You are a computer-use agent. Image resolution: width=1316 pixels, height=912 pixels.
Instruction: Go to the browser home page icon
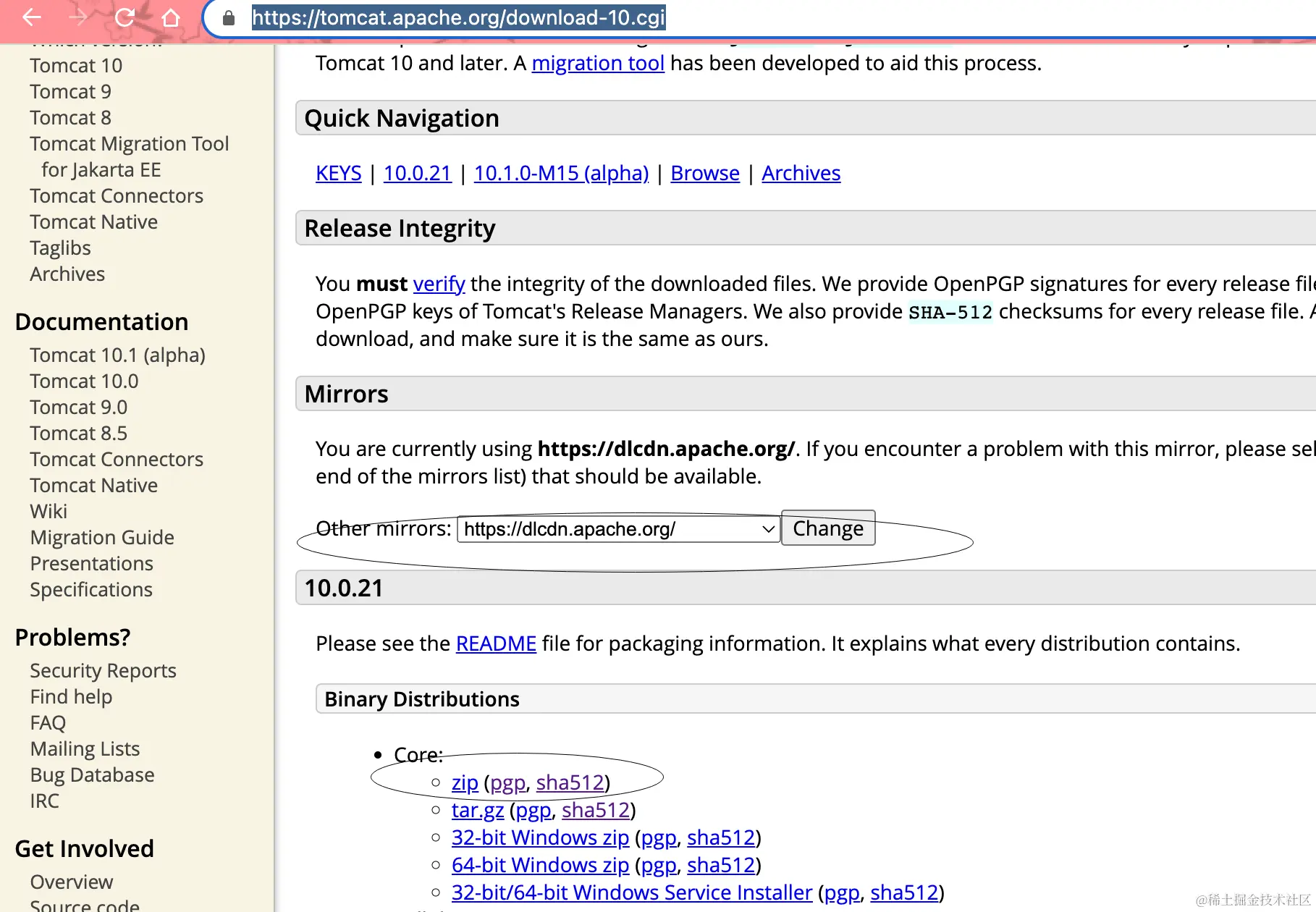point(171,17)
